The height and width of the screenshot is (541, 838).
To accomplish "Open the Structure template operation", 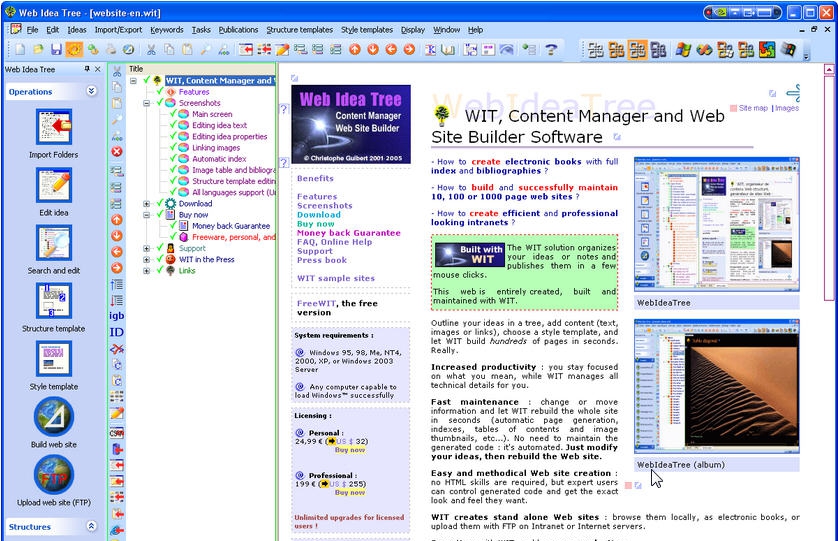I will [53, 301].
